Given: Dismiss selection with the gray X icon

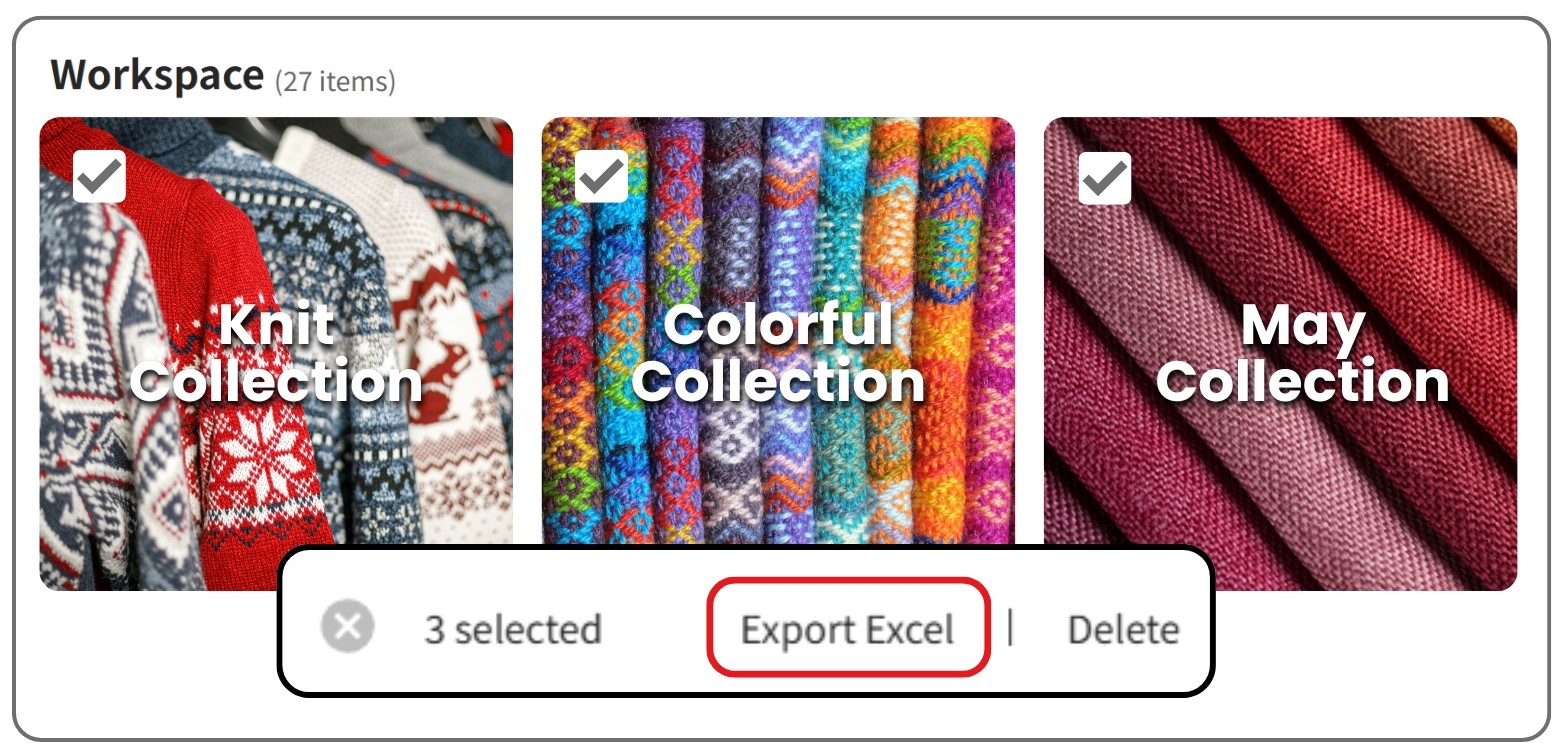Looking at the screenshot, I should pyautogui.click(x=347, y=627).
